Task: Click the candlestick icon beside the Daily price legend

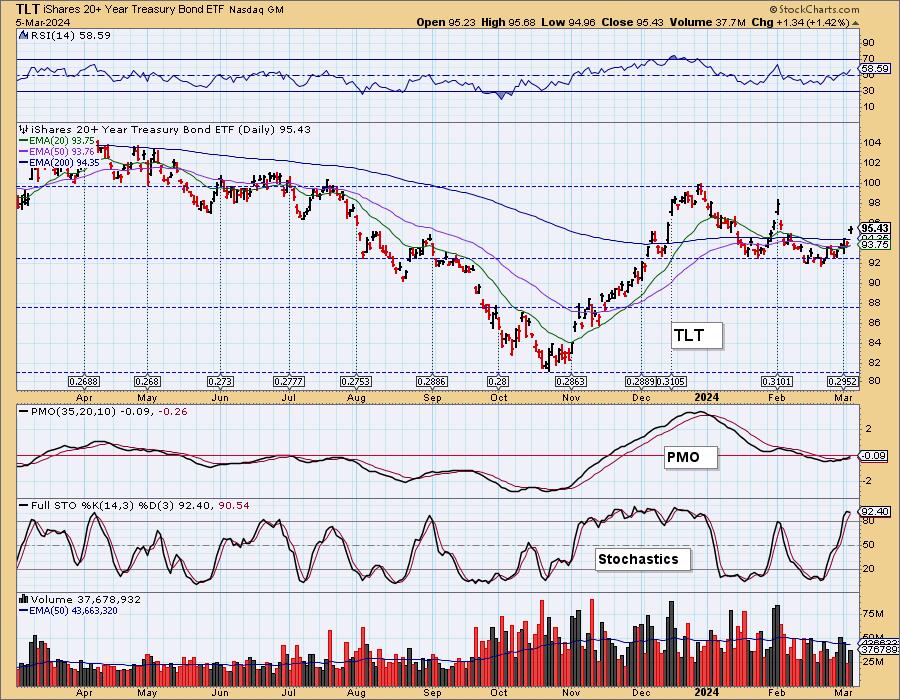Action: (24, 130)
